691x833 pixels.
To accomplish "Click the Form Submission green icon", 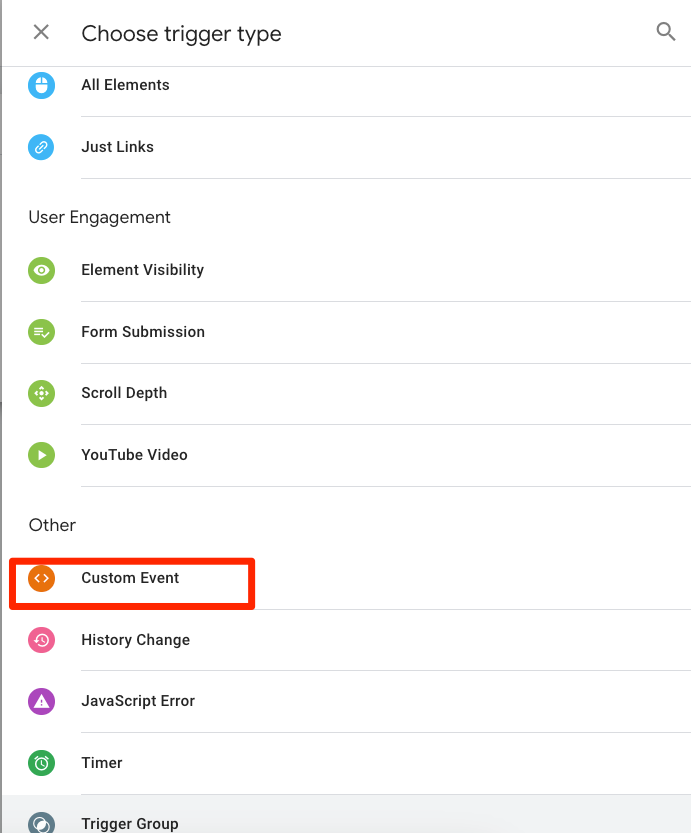I will pyautogui.click(x=41, y=332).
